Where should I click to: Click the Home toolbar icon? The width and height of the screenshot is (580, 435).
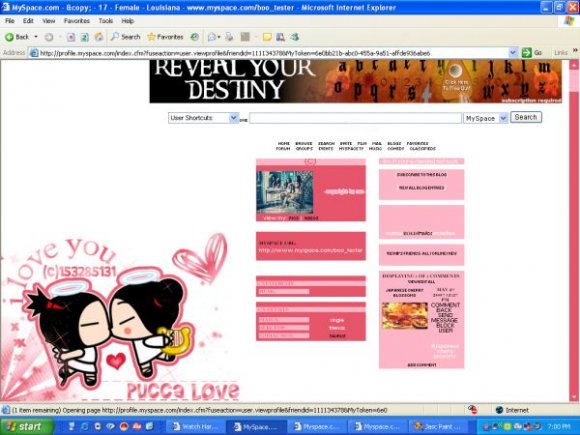click(99, 37)
